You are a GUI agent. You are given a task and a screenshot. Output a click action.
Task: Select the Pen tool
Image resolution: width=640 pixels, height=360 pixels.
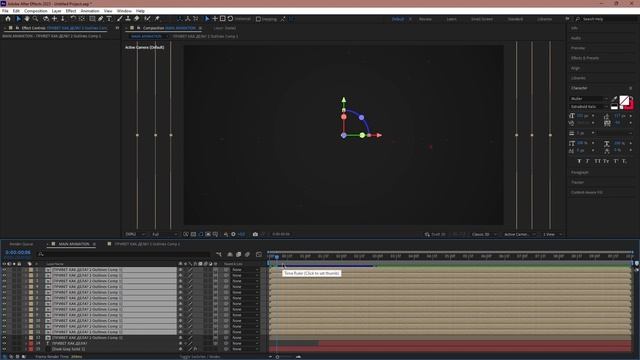100,19
